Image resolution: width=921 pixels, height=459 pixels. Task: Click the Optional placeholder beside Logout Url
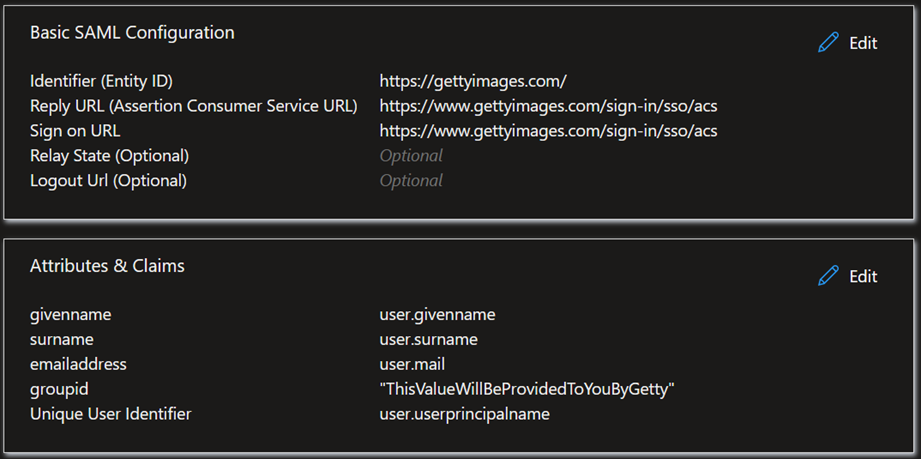(x=411, y=180)
